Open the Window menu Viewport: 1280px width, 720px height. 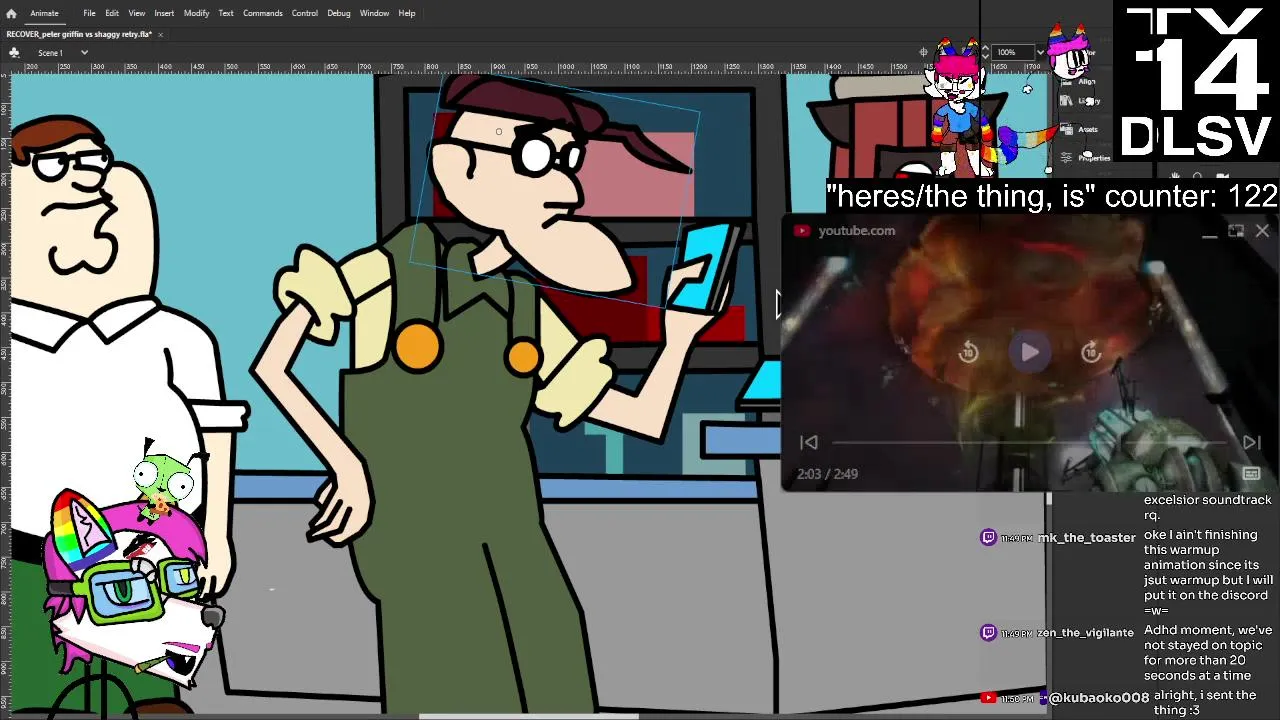click(x=374, y=13)
